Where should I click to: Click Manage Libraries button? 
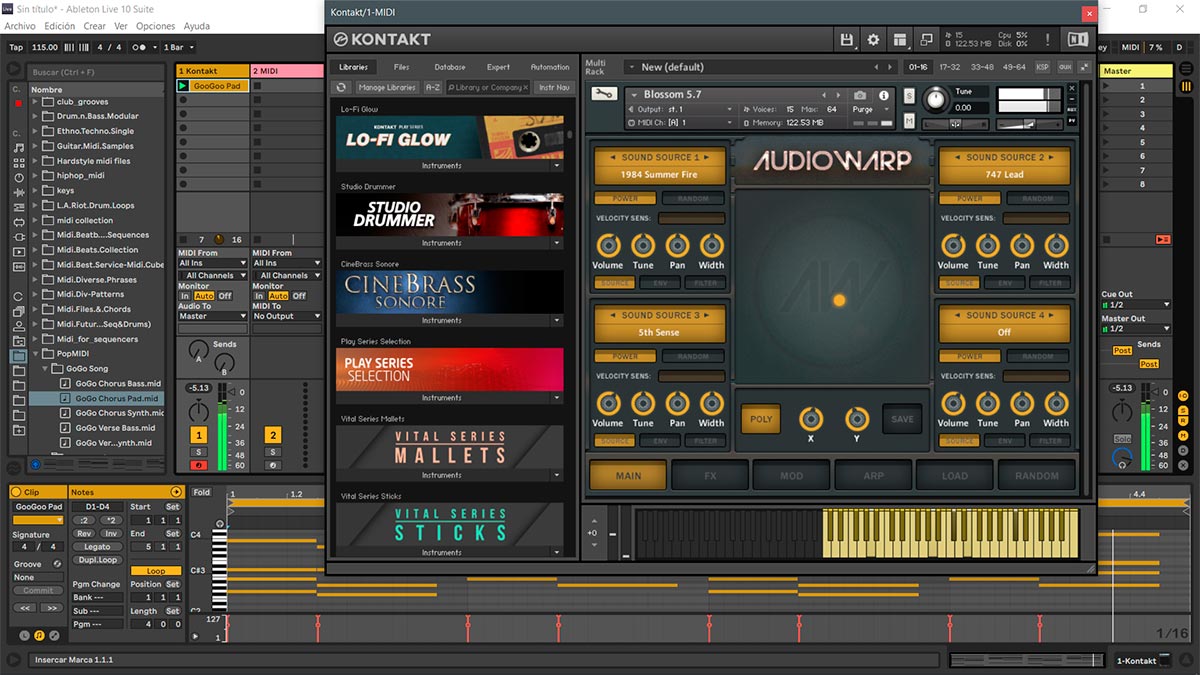click(x=387, y=87)
